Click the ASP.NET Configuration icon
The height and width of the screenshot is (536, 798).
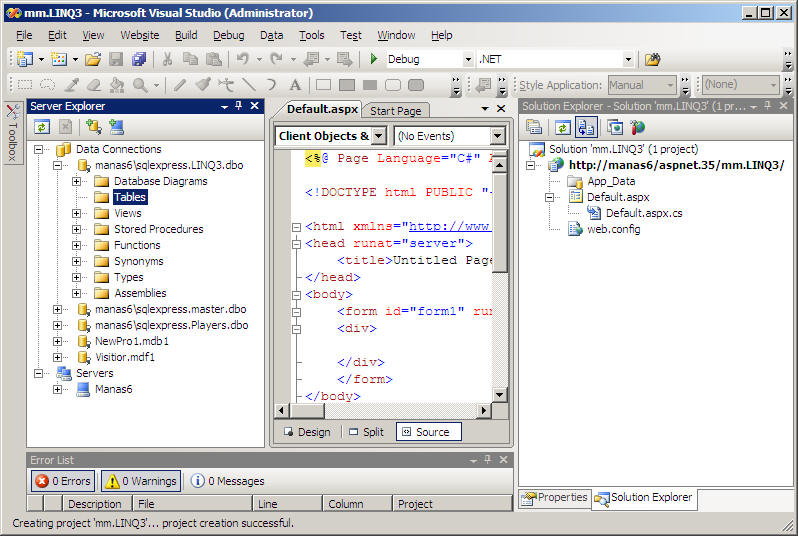(637, 127)
